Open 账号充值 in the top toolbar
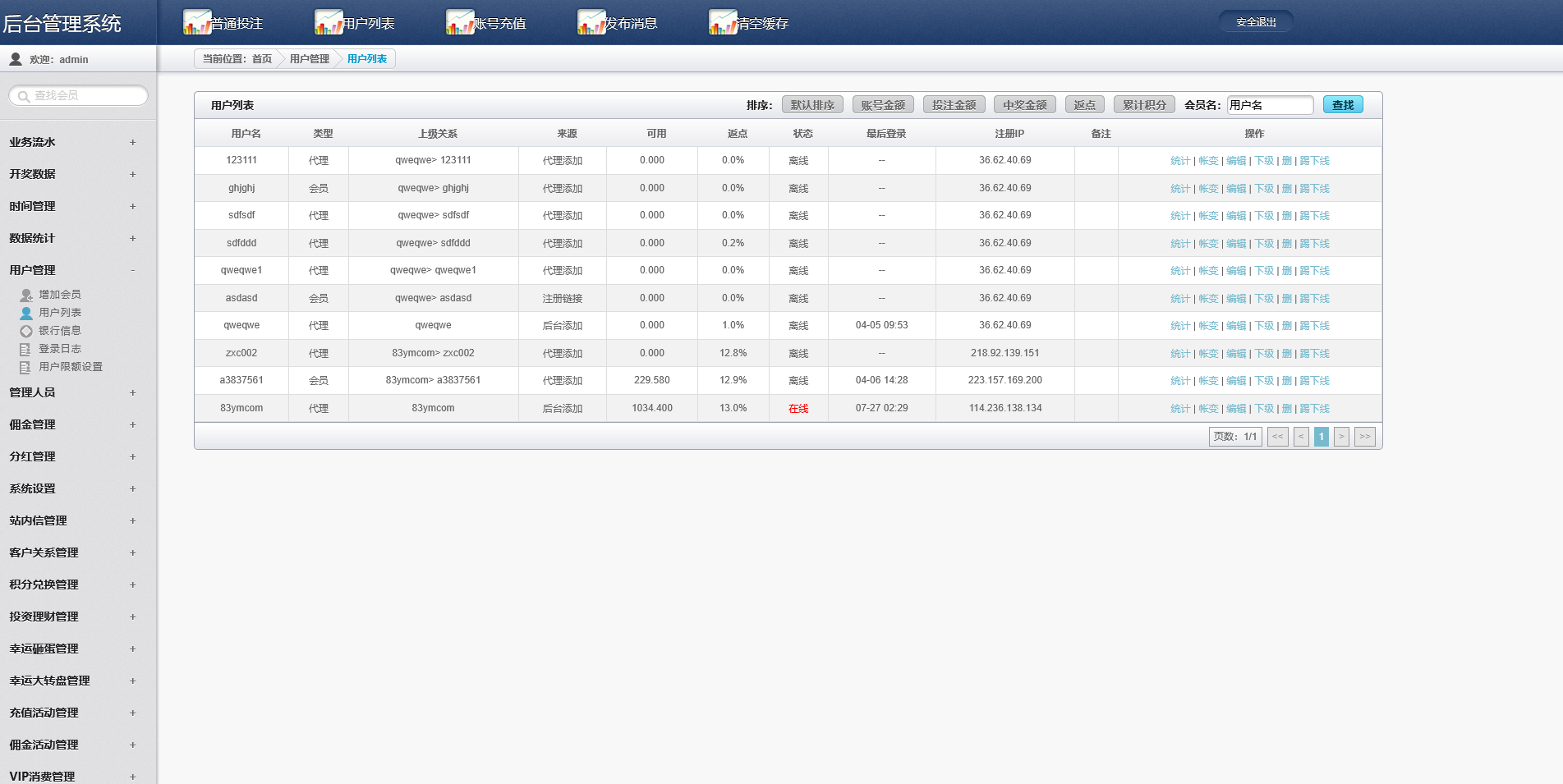The height and width of the screenshot is (784, 1563). [499, 24]
